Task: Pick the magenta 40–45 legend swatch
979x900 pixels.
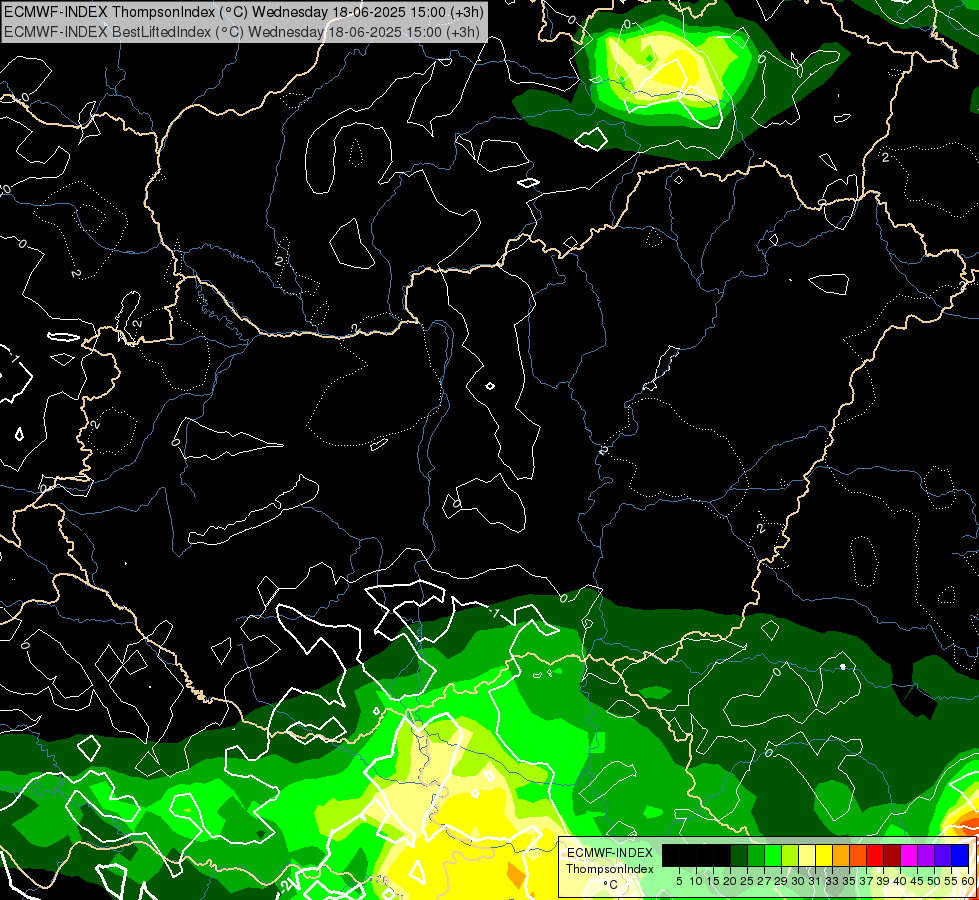Action: coord(908,856)
